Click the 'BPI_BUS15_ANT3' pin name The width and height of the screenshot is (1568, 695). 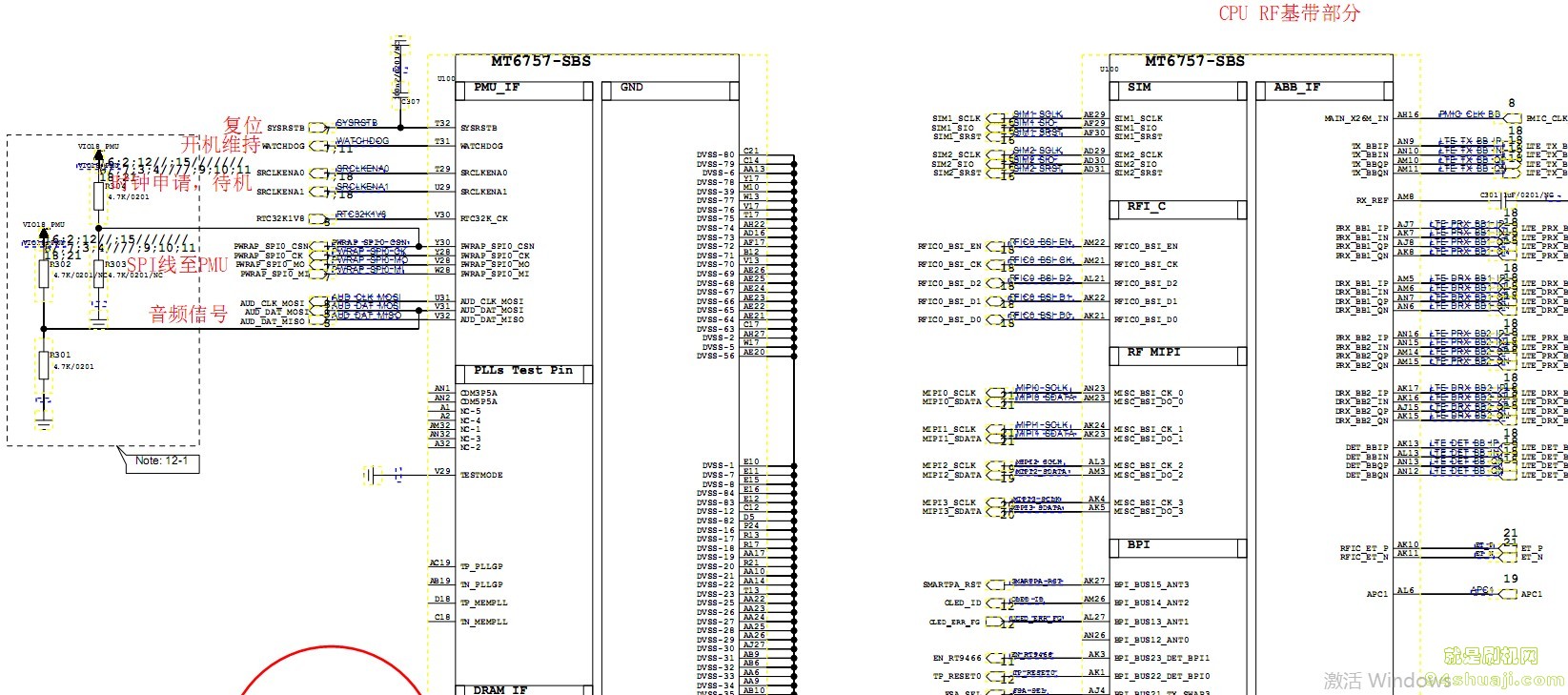pos(1151,584)
